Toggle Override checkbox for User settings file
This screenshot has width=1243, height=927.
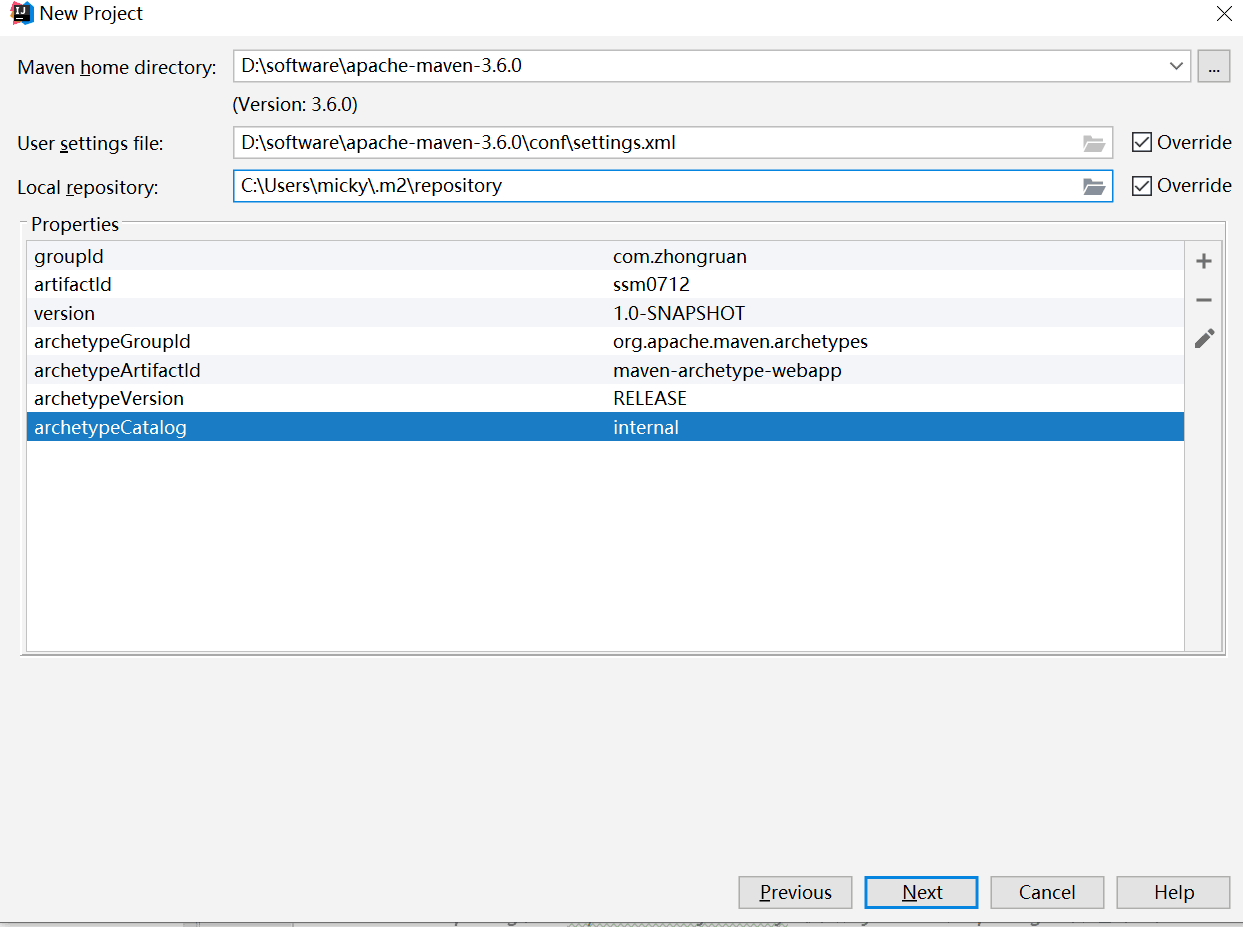pyautogui.click(x=1141, y=142)
